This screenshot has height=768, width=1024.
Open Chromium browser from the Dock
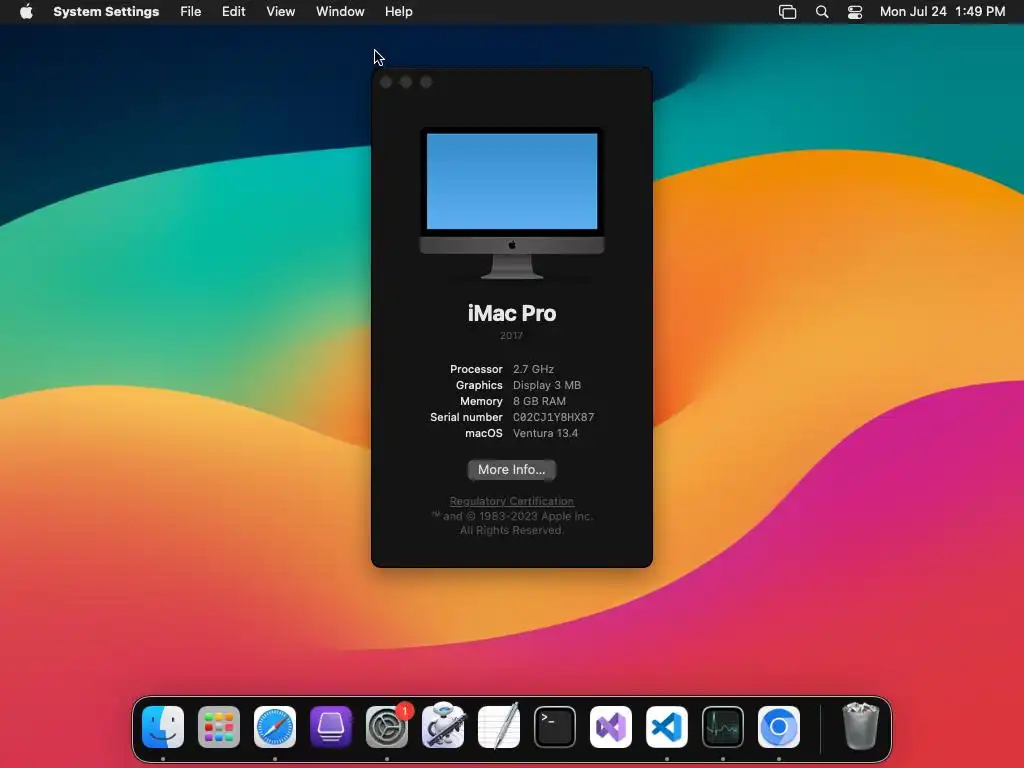pos(778,727)
